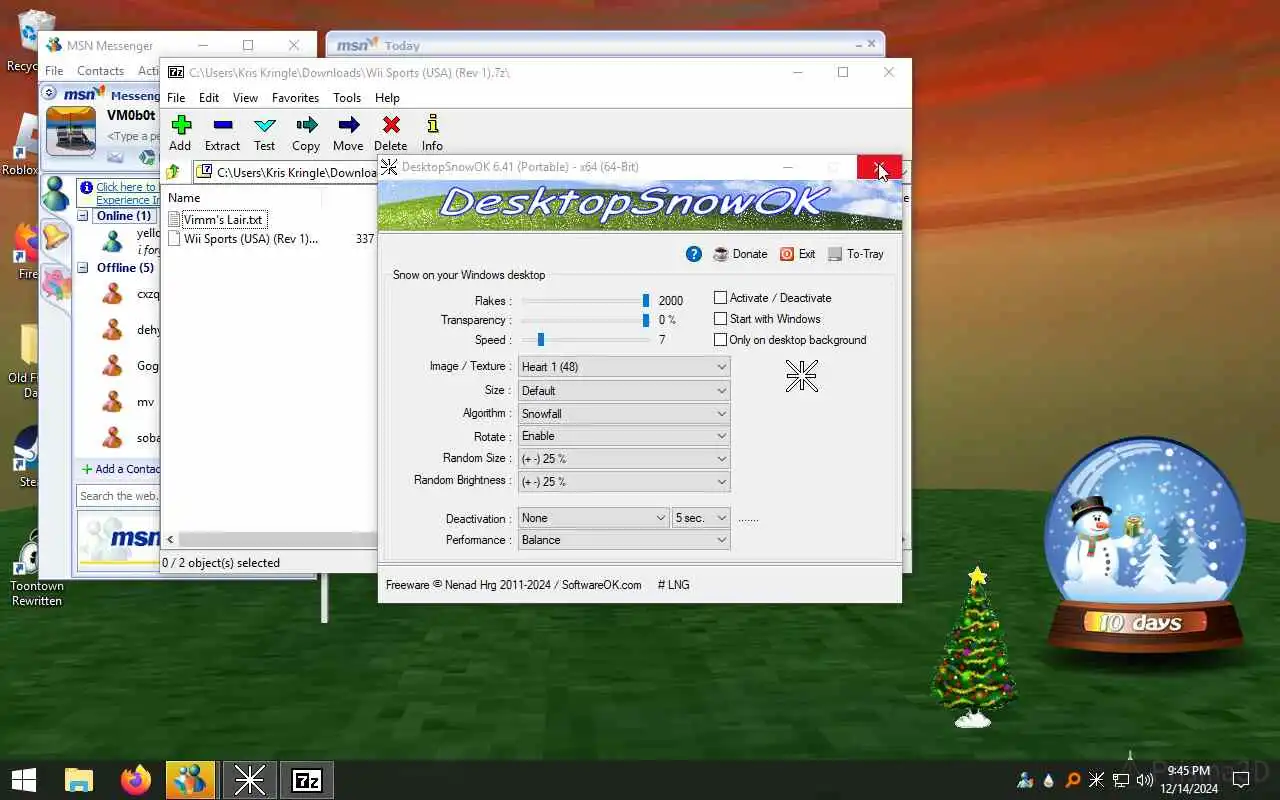The height and width of the screenshot is (800, 1280).
Task: Click the MSN Search the web field
Action: [118, 496]
